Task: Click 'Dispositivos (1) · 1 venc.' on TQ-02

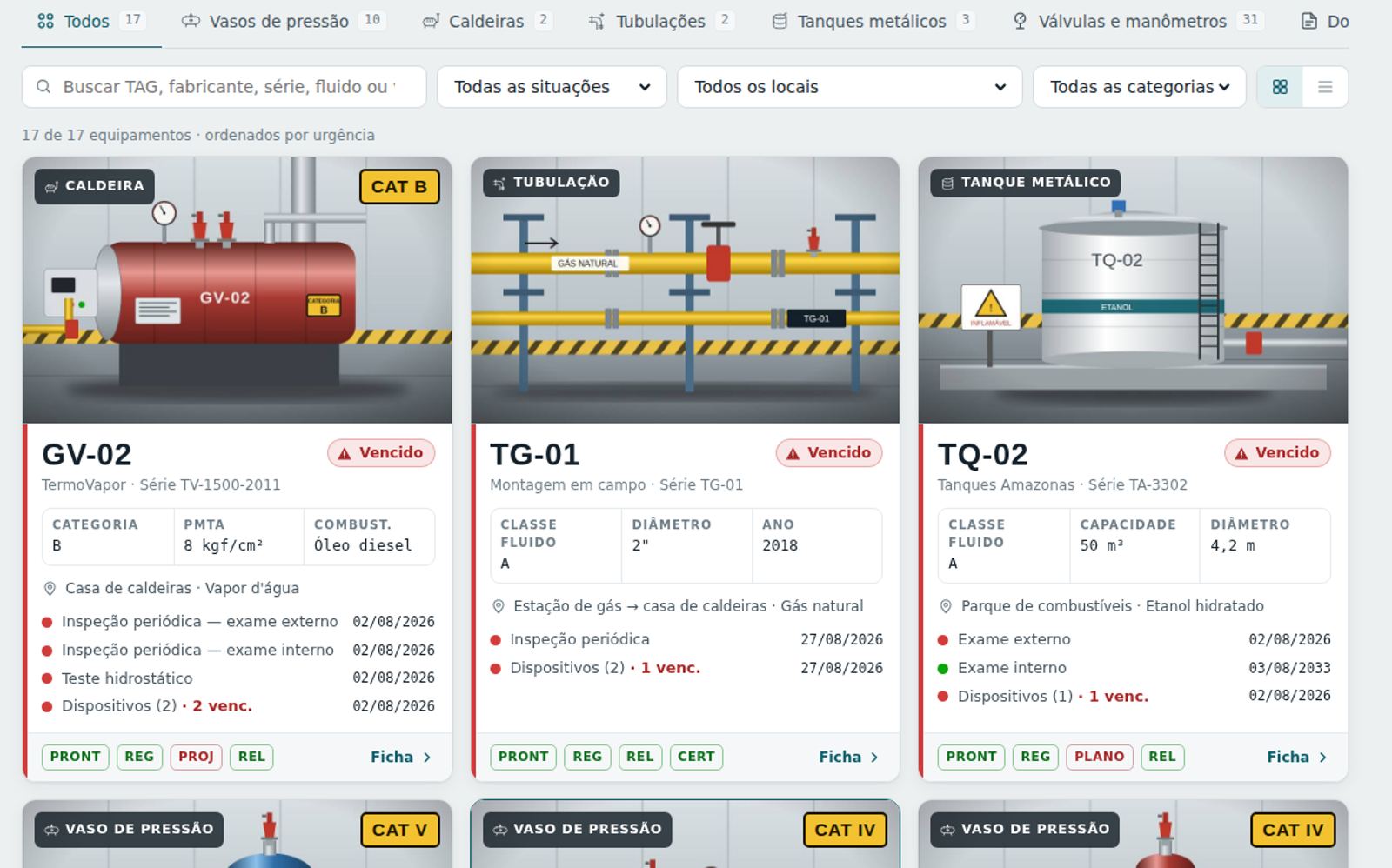Action: pos(1134,697)
